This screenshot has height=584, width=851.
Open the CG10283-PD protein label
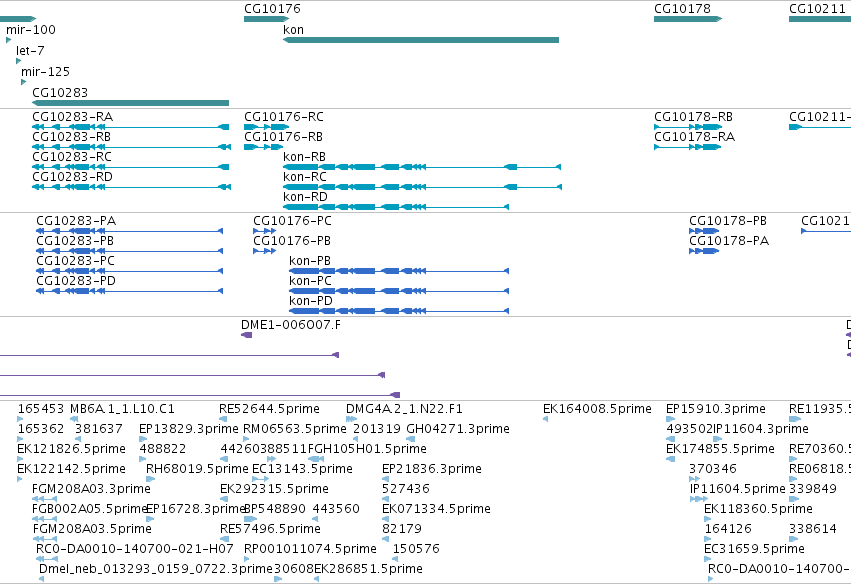[x=76, y=281]
